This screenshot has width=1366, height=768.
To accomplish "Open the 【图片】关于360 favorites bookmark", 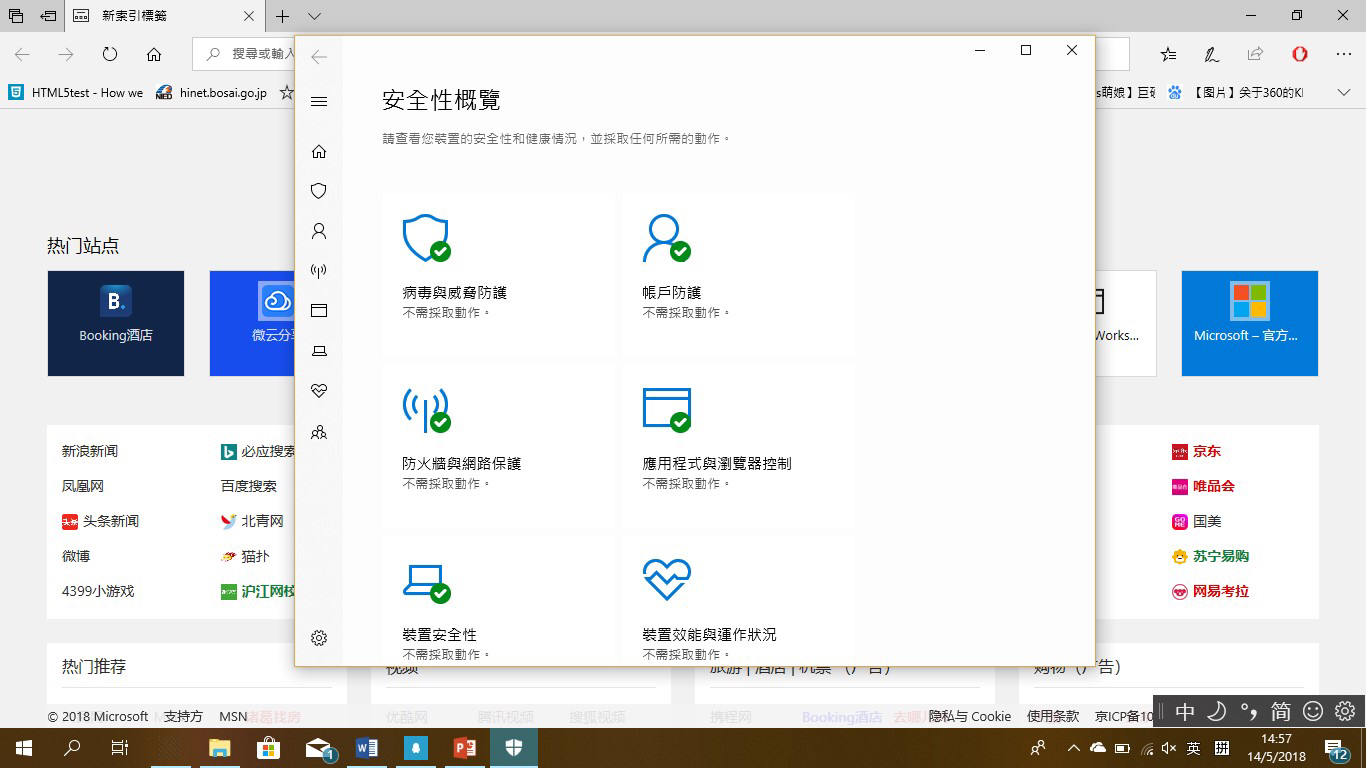I will click(x=1235, y=93).
